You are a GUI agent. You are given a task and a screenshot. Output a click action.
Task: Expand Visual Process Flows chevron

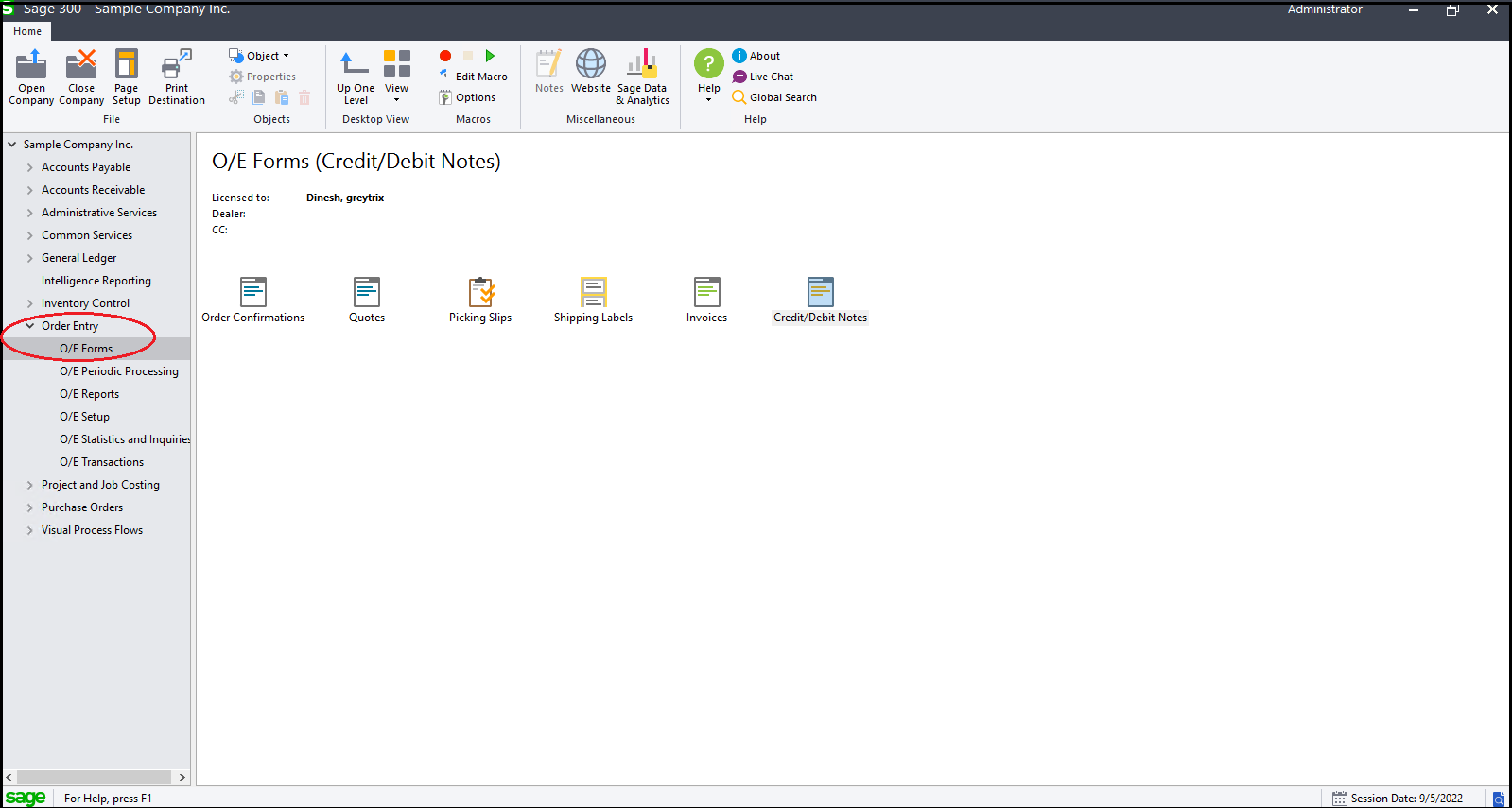[30, 530]
